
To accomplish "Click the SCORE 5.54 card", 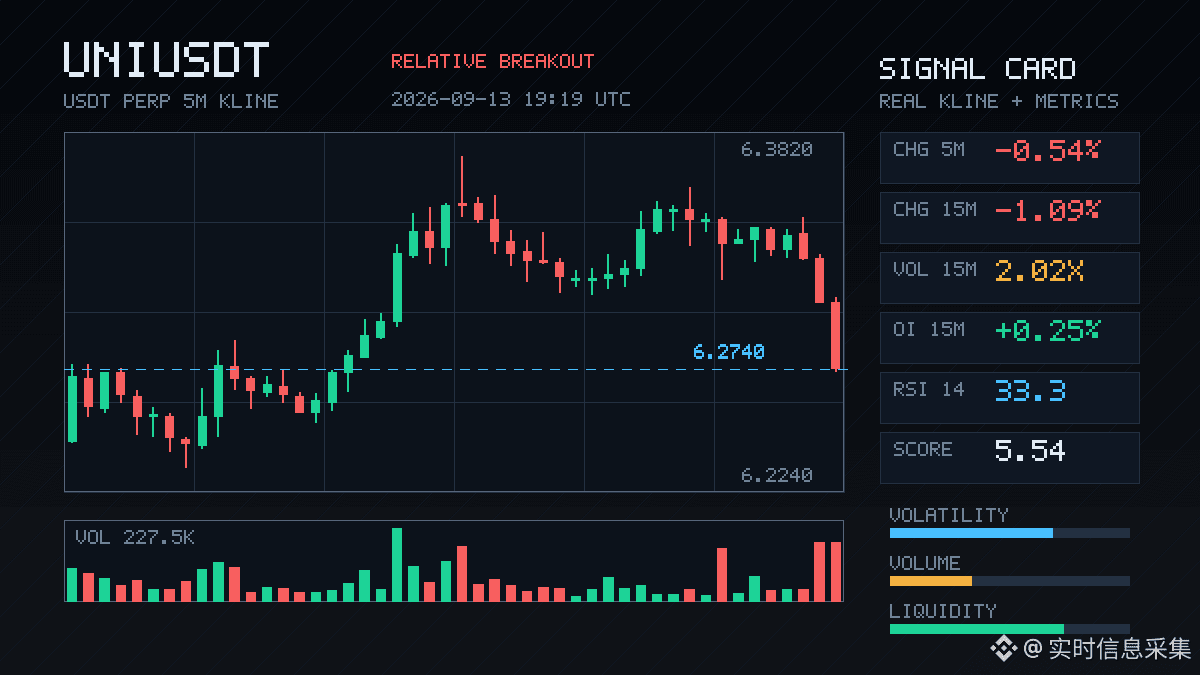I will [1009, 457].
